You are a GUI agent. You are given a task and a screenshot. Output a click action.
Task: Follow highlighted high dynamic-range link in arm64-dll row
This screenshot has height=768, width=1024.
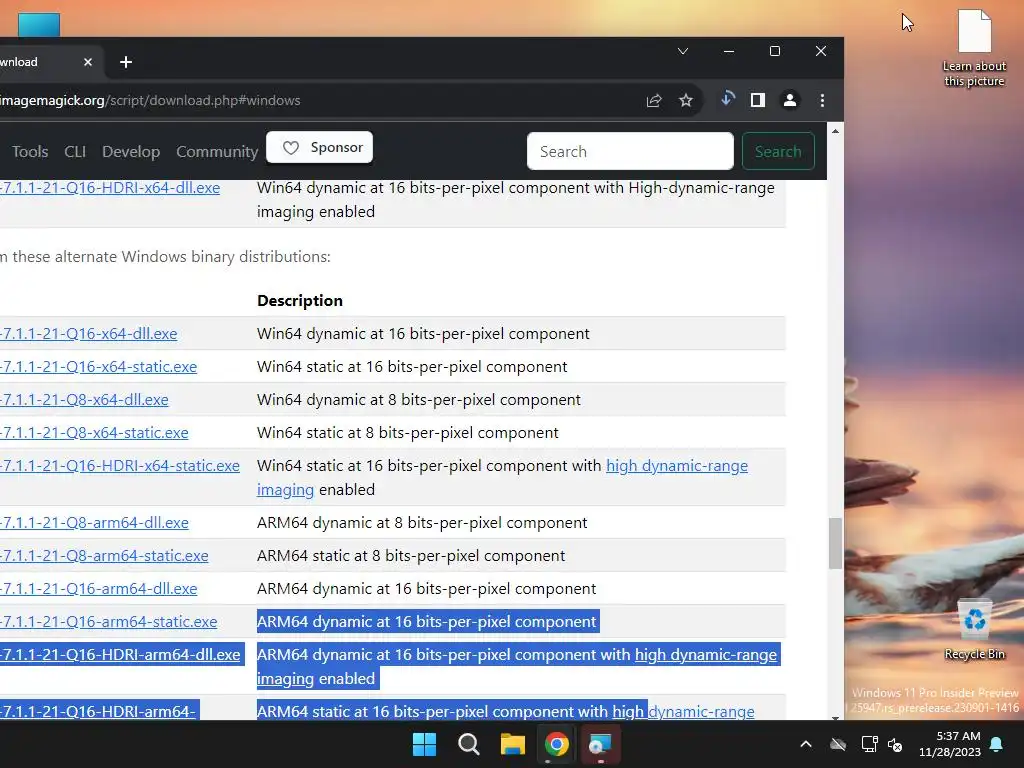pyautogui.click(x=705, y=654)
